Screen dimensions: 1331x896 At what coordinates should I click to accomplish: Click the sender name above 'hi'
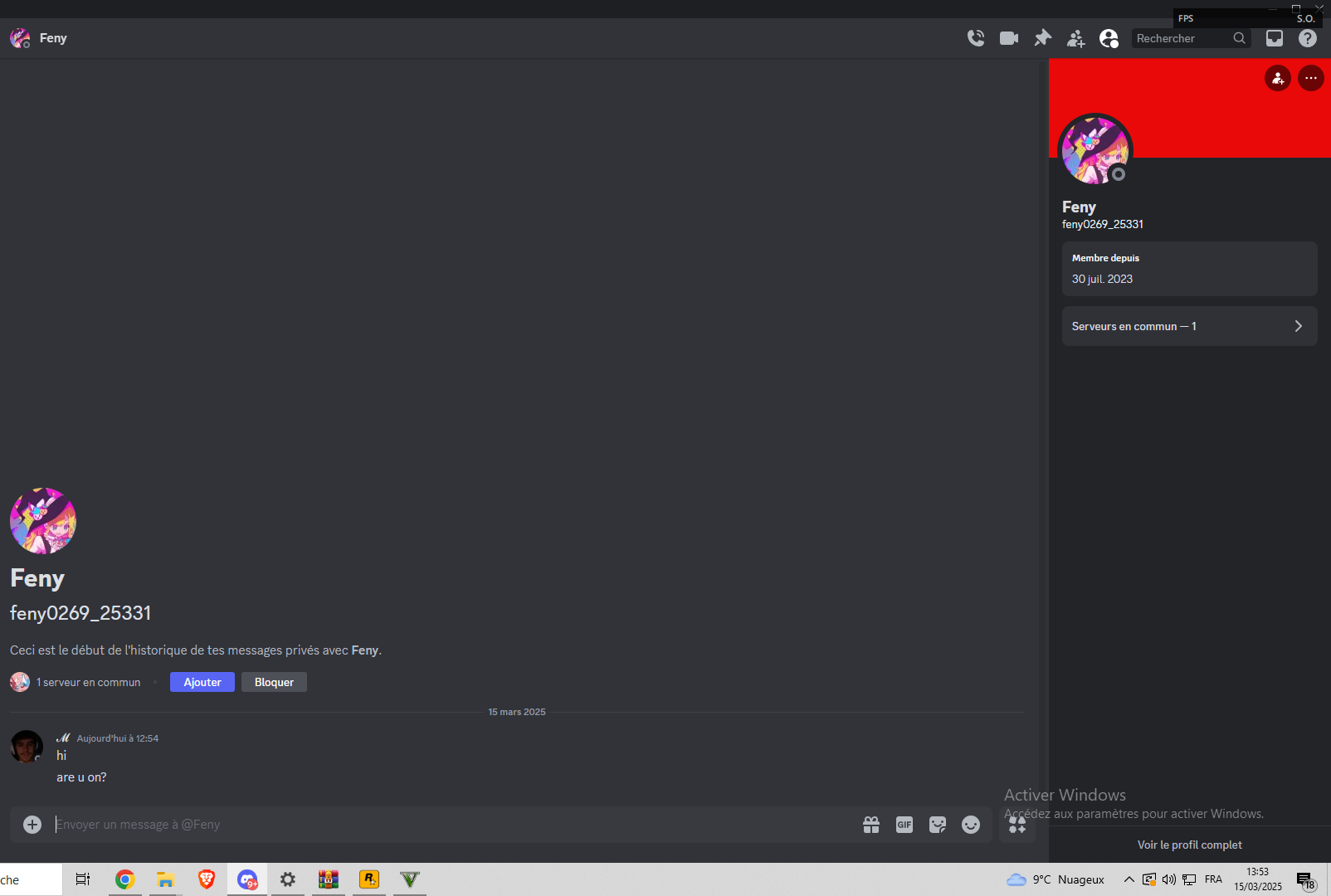coord(63,738)
